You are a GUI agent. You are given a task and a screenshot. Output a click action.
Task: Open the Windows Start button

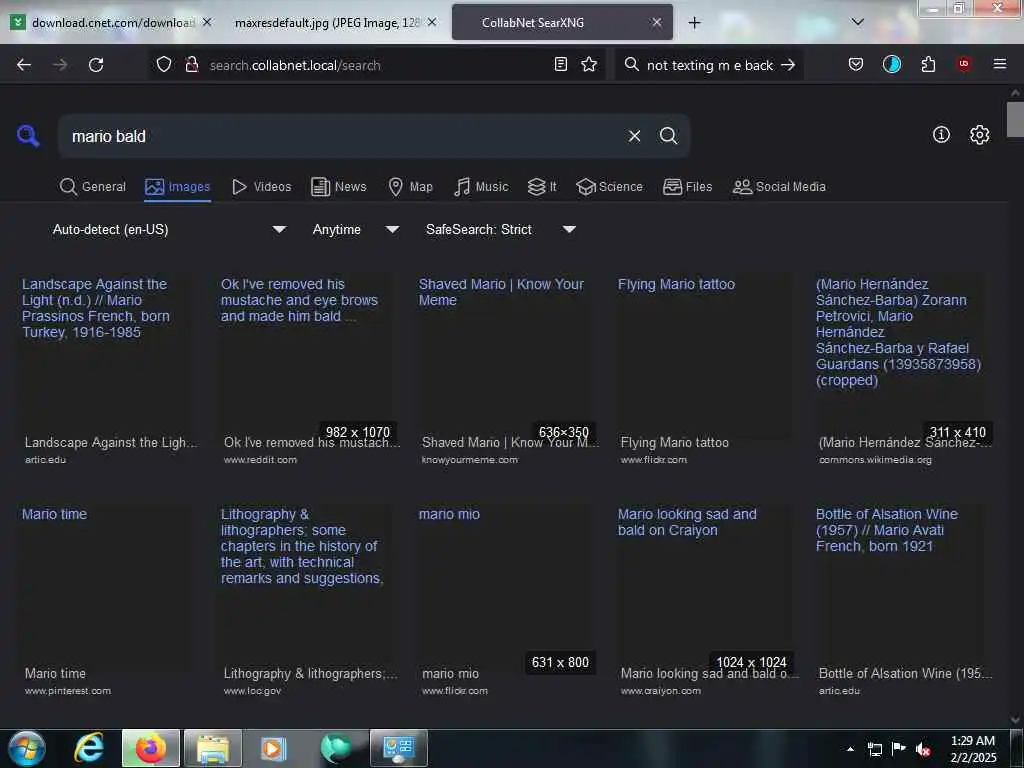tap(26, 748)
